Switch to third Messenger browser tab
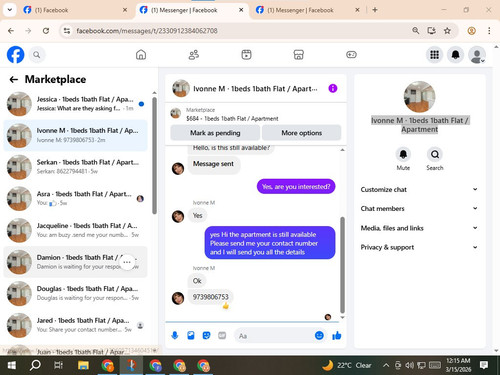This screenshot has width=500, height=375. pyautogui.click(x=307, y=10)
